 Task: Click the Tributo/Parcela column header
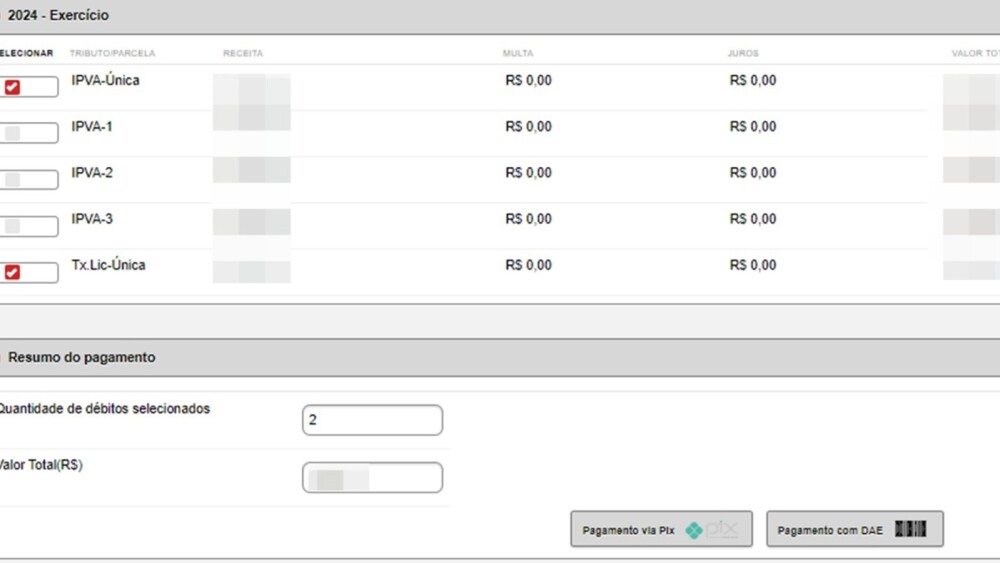112,53
